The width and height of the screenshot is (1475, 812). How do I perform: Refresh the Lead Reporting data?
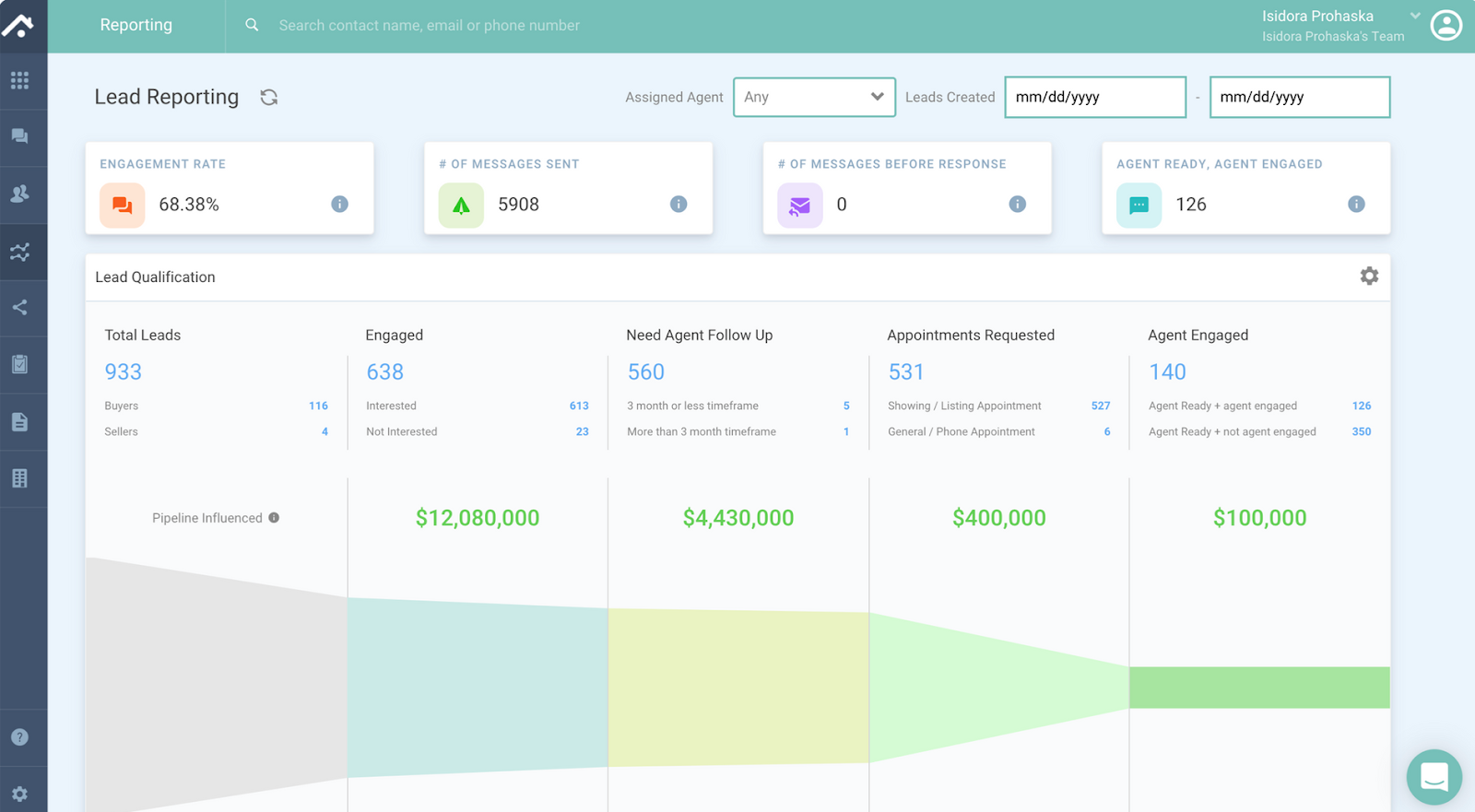tap(269, 97)
